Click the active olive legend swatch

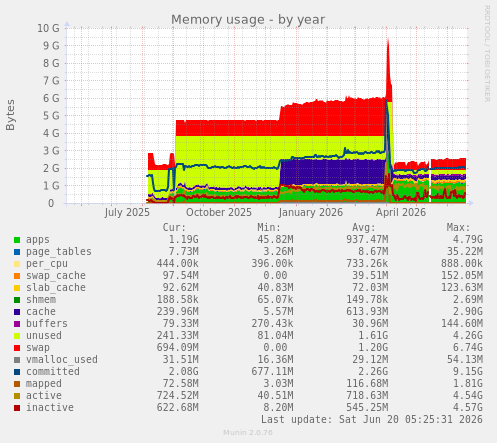point(17,396)
